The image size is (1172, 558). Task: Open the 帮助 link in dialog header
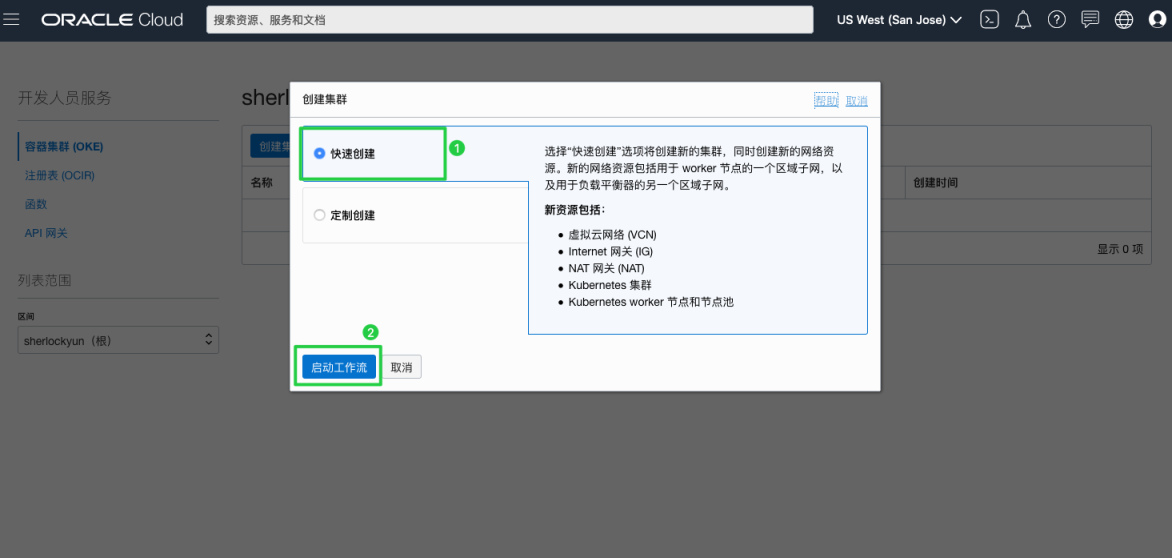[826, 101]
